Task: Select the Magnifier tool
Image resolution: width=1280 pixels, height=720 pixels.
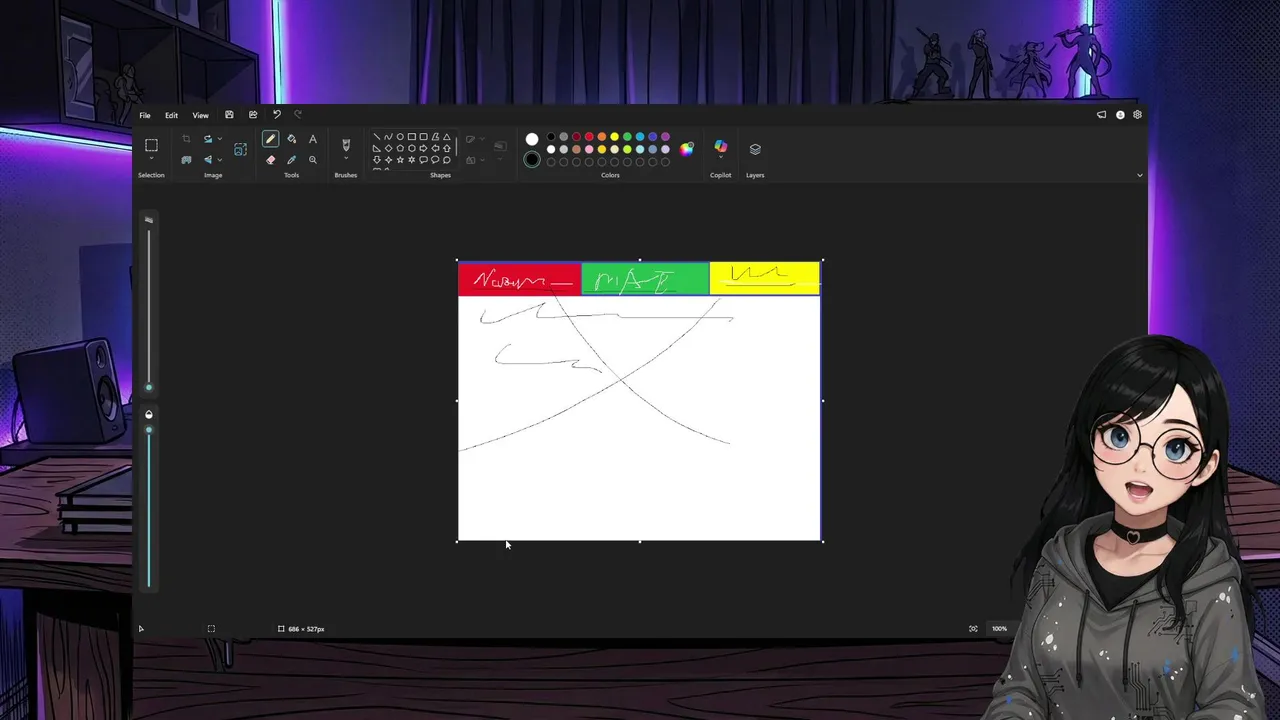Action: pyautogui.click(x=313, y=160)
